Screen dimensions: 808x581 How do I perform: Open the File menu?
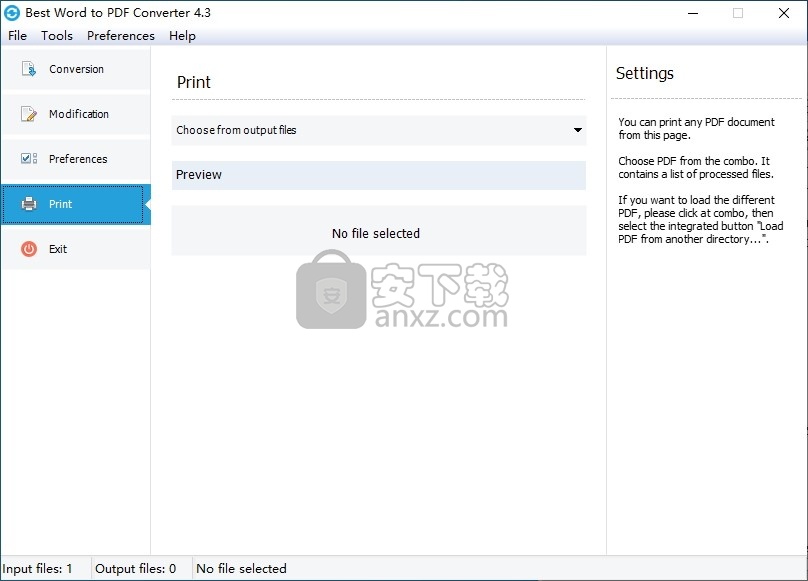(x=18, y=36)
